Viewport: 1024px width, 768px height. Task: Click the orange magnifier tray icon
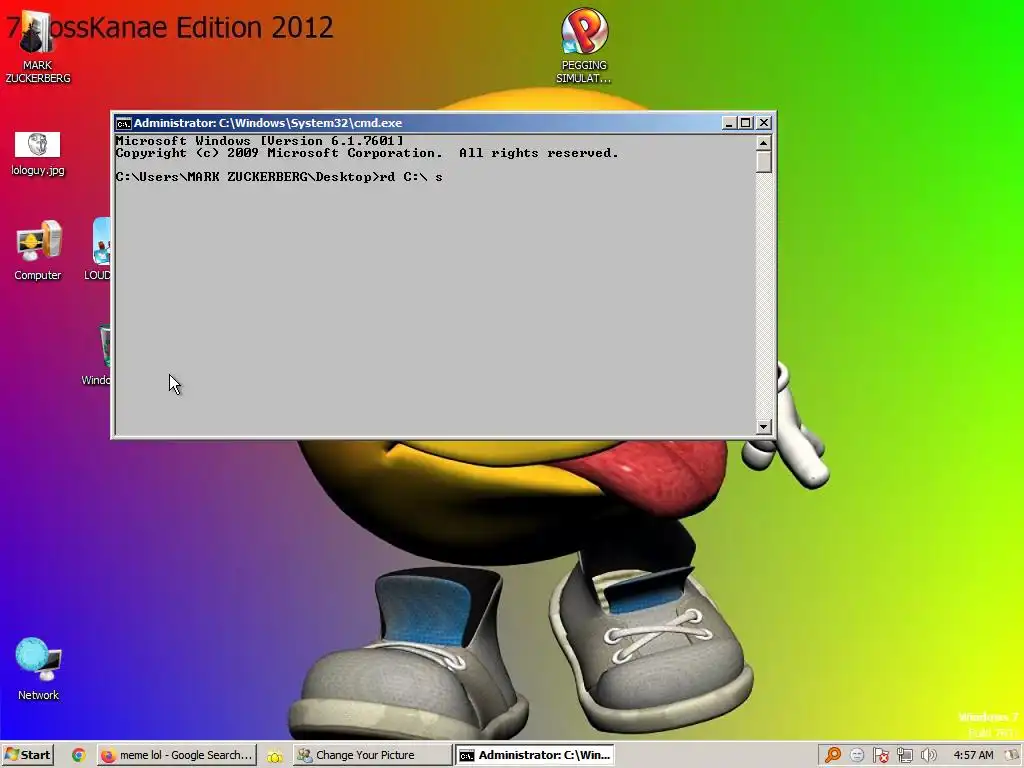pos(833,755)
